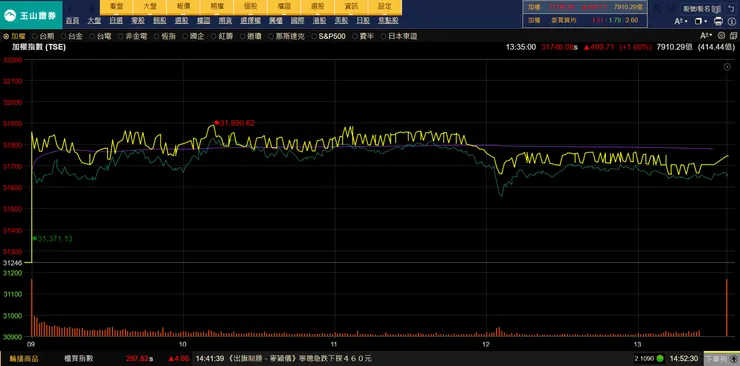Open stock lookup book icon beside 股號/股名

point(716,9)
